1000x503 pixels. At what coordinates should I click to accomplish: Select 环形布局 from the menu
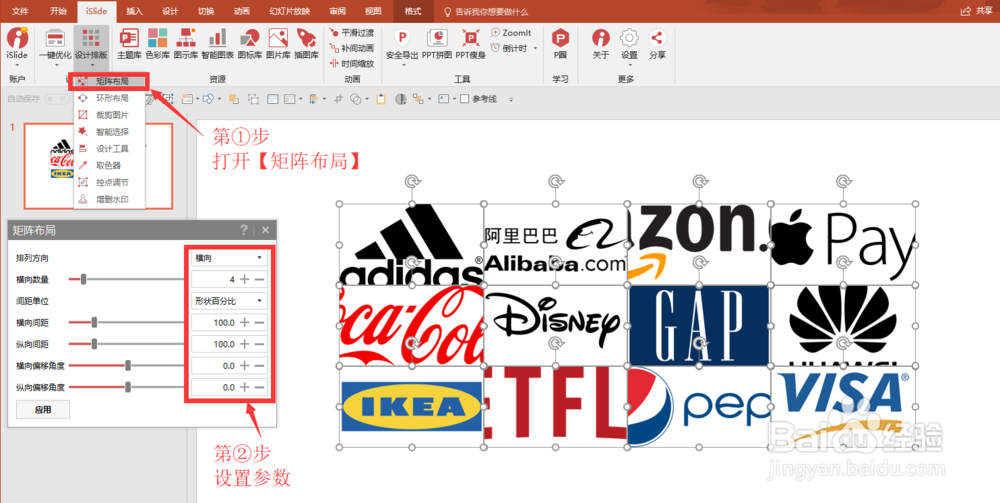tap(111, 98)
